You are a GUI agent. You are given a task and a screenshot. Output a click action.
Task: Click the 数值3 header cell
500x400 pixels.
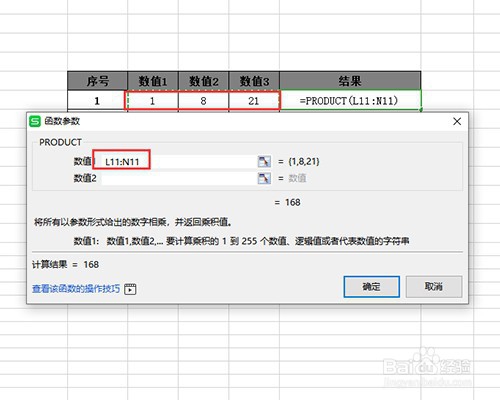[254, 81]
